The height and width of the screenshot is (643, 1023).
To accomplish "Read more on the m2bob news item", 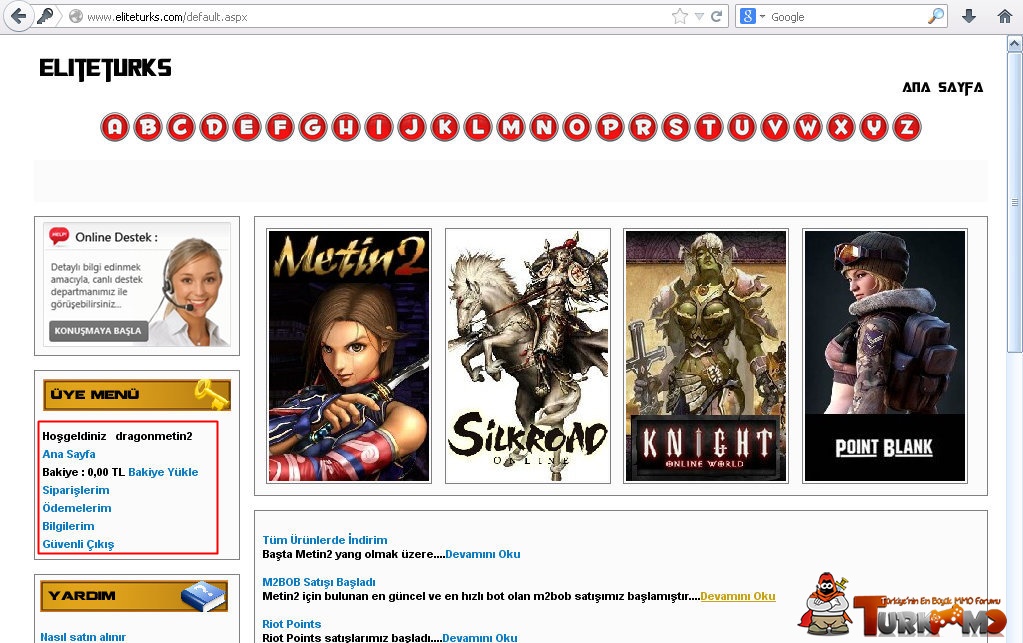I will (x=738, y=596).
